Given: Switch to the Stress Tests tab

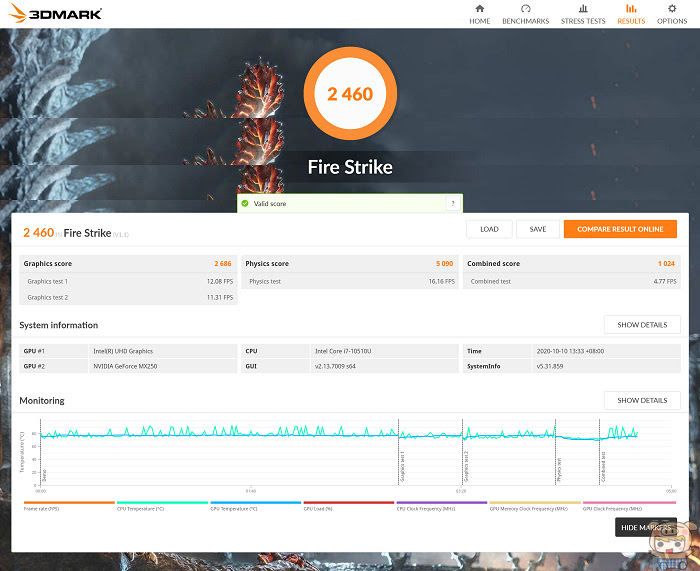Looking at the screenshot, I should click(583, 14).
